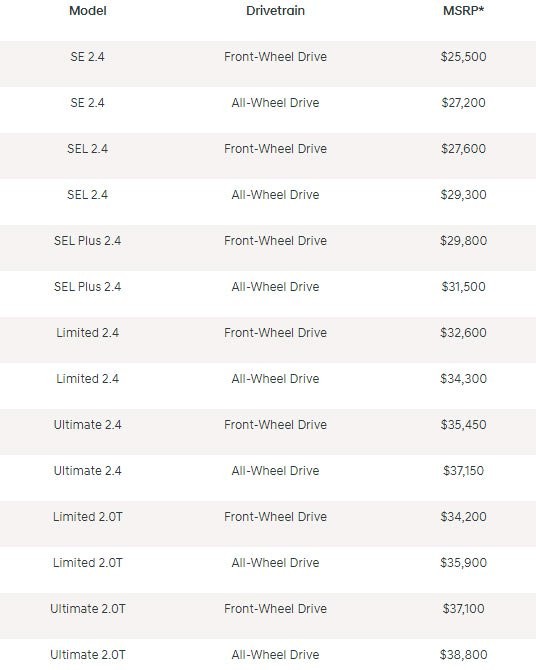Click the $27,200 price for SE 2.4
The image size is (536, 670).
463,103
